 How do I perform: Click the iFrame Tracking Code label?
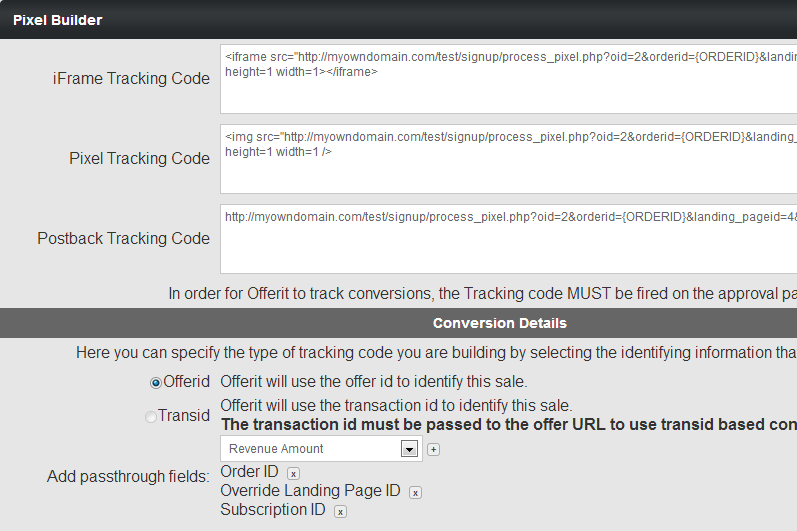(x=131, y=79)
